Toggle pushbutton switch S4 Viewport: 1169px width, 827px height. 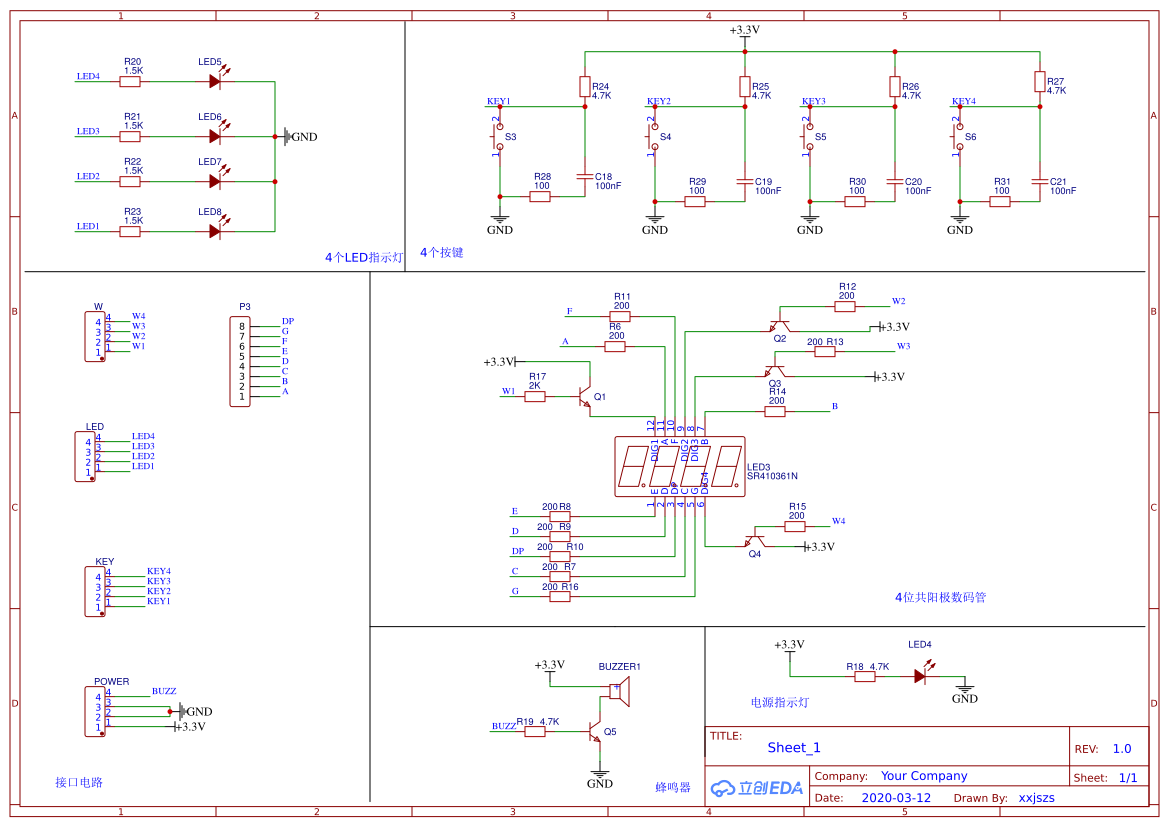655,137
